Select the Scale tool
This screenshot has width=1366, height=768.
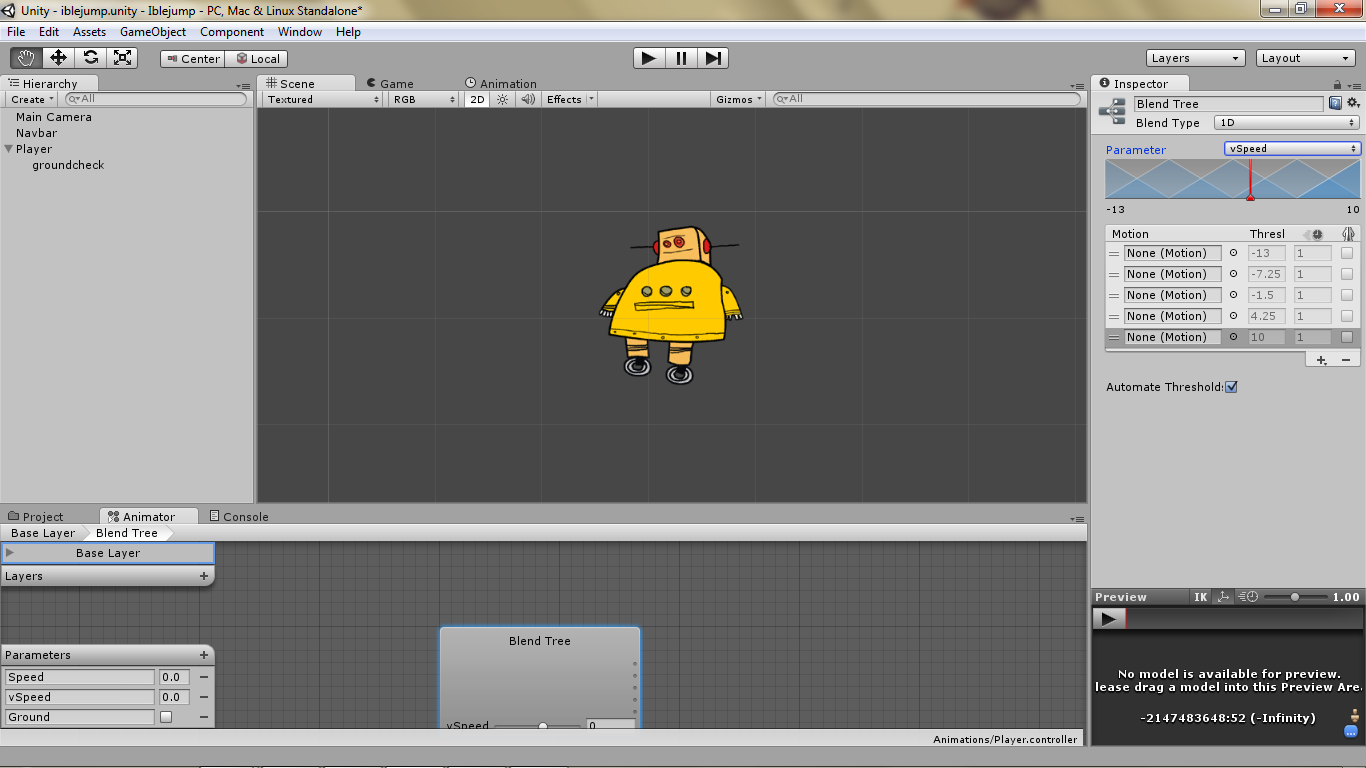point(122,58)
